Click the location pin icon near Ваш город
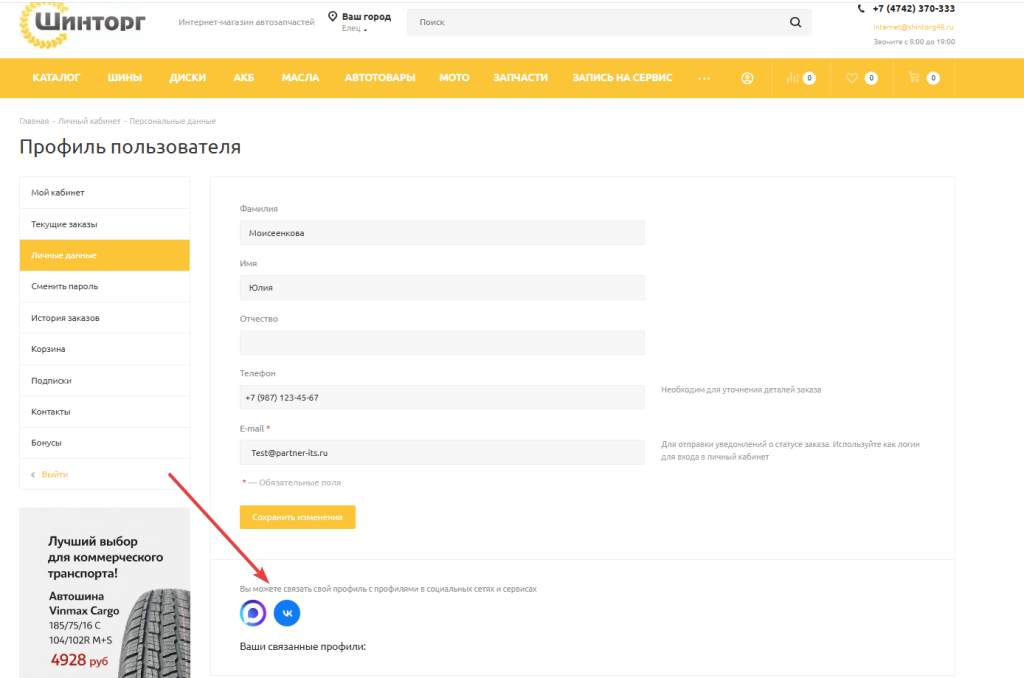 coord(332,16)
